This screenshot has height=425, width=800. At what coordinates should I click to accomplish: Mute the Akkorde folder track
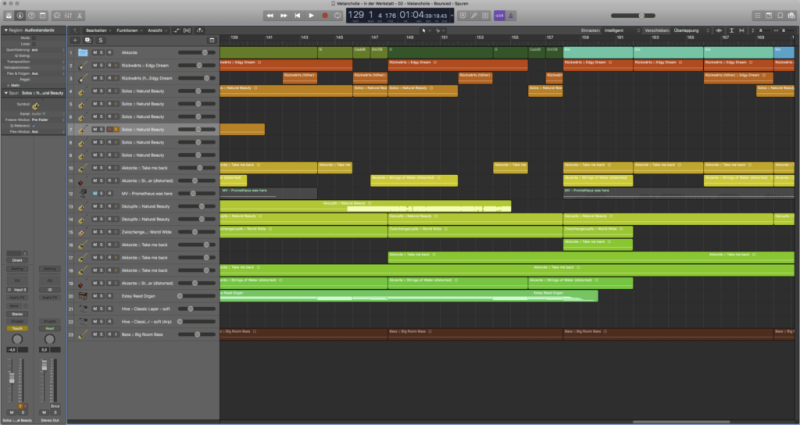point(94,53)
